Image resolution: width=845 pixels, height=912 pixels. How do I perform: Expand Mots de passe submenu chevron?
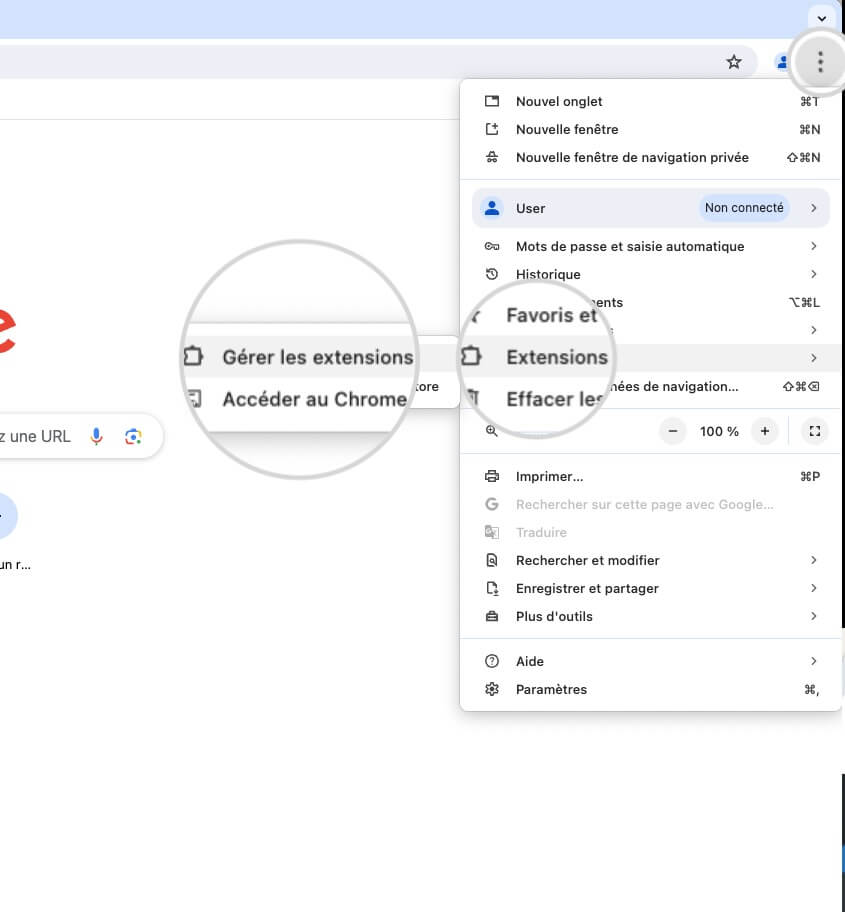[x=814, y=246]
